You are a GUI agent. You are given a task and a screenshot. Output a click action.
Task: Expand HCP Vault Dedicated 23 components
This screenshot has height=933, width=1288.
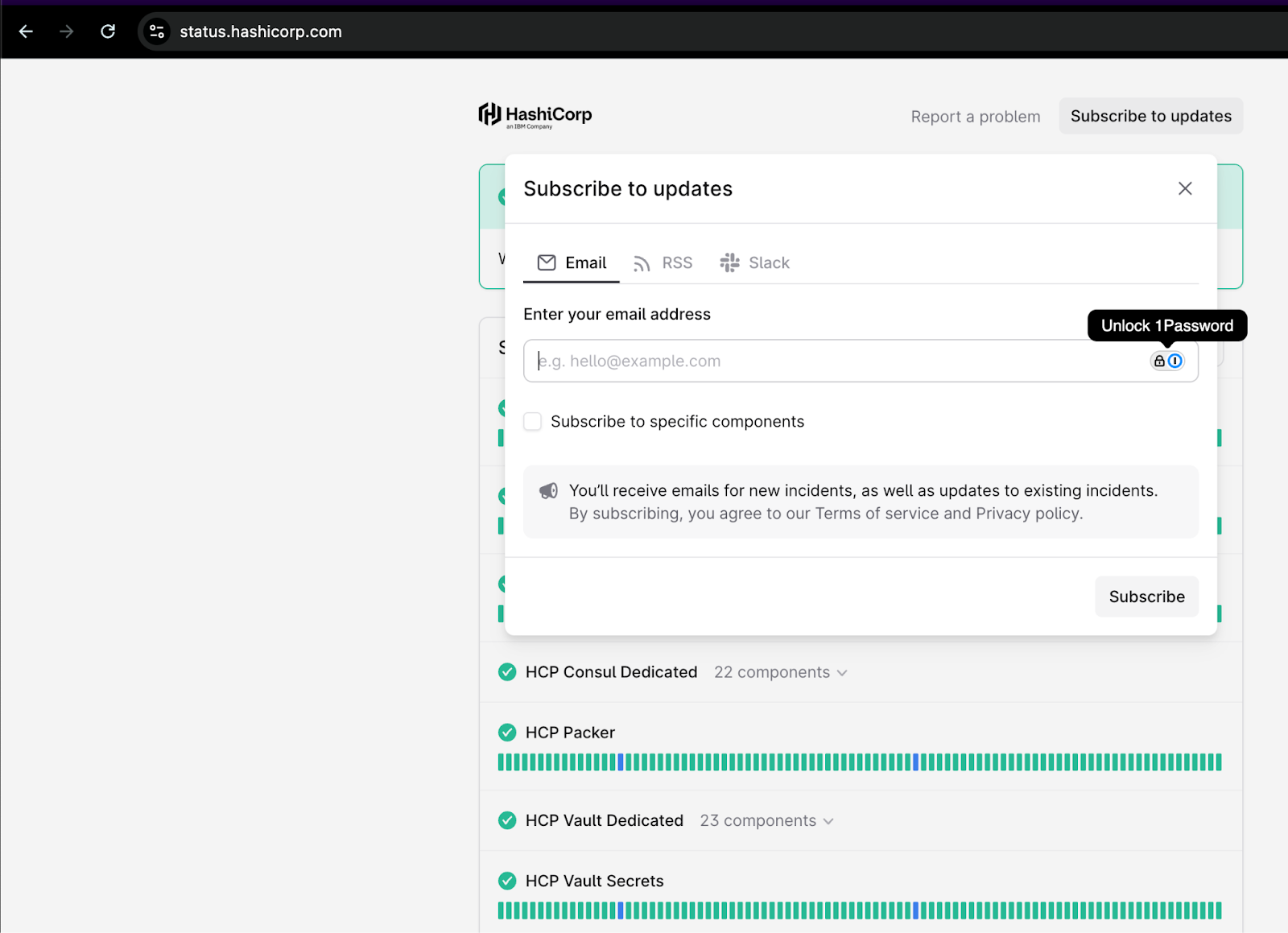766,820
